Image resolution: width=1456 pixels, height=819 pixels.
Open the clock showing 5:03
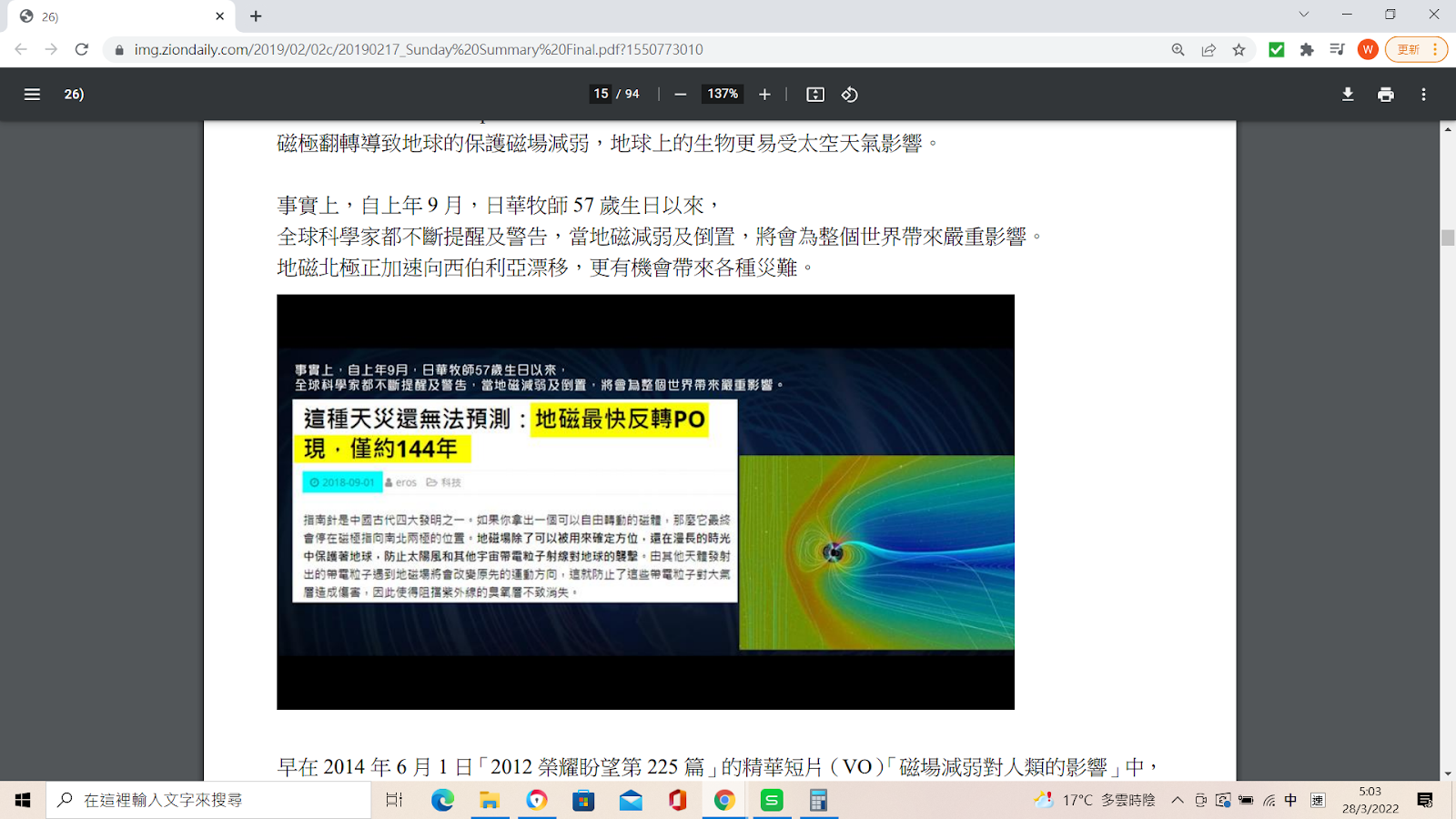tap(1370, 800)
